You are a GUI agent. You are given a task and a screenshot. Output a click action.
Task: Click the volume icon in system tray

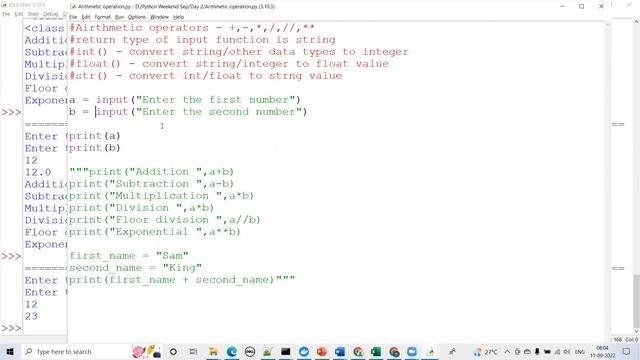(567, 351)
